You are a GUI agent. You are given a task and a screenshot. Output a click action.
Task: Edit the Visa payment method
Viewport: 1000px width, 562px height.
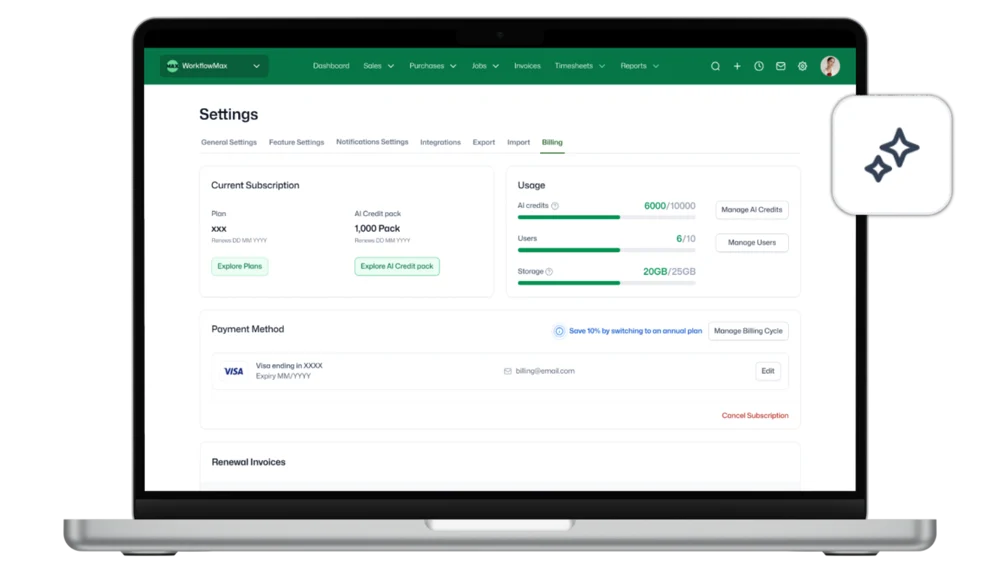[768, 371]
